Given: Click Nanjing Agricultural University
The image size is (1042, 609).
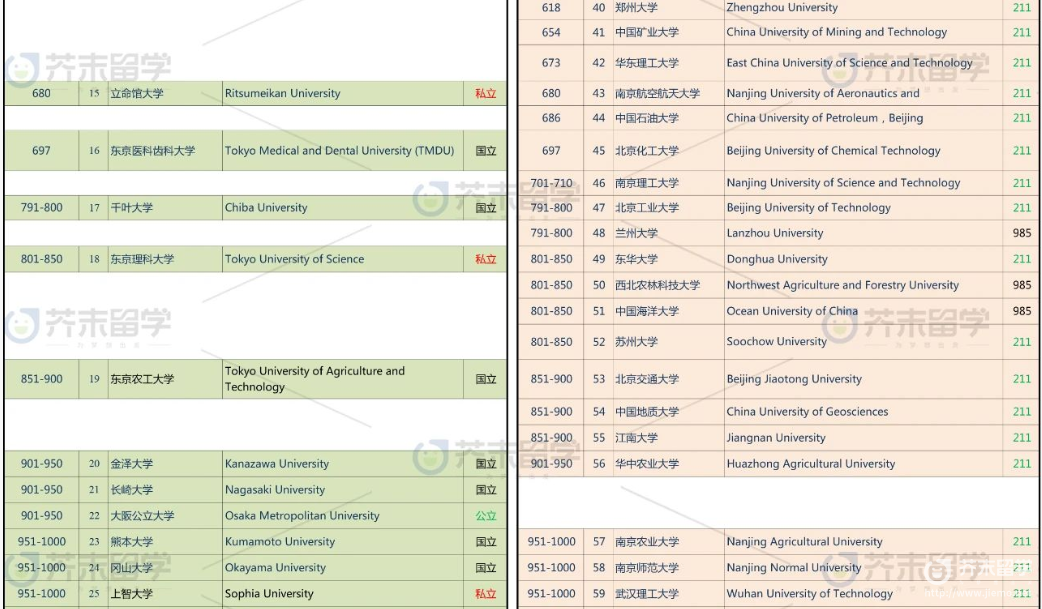Looking at the screenshot, I should click(804, 541).
